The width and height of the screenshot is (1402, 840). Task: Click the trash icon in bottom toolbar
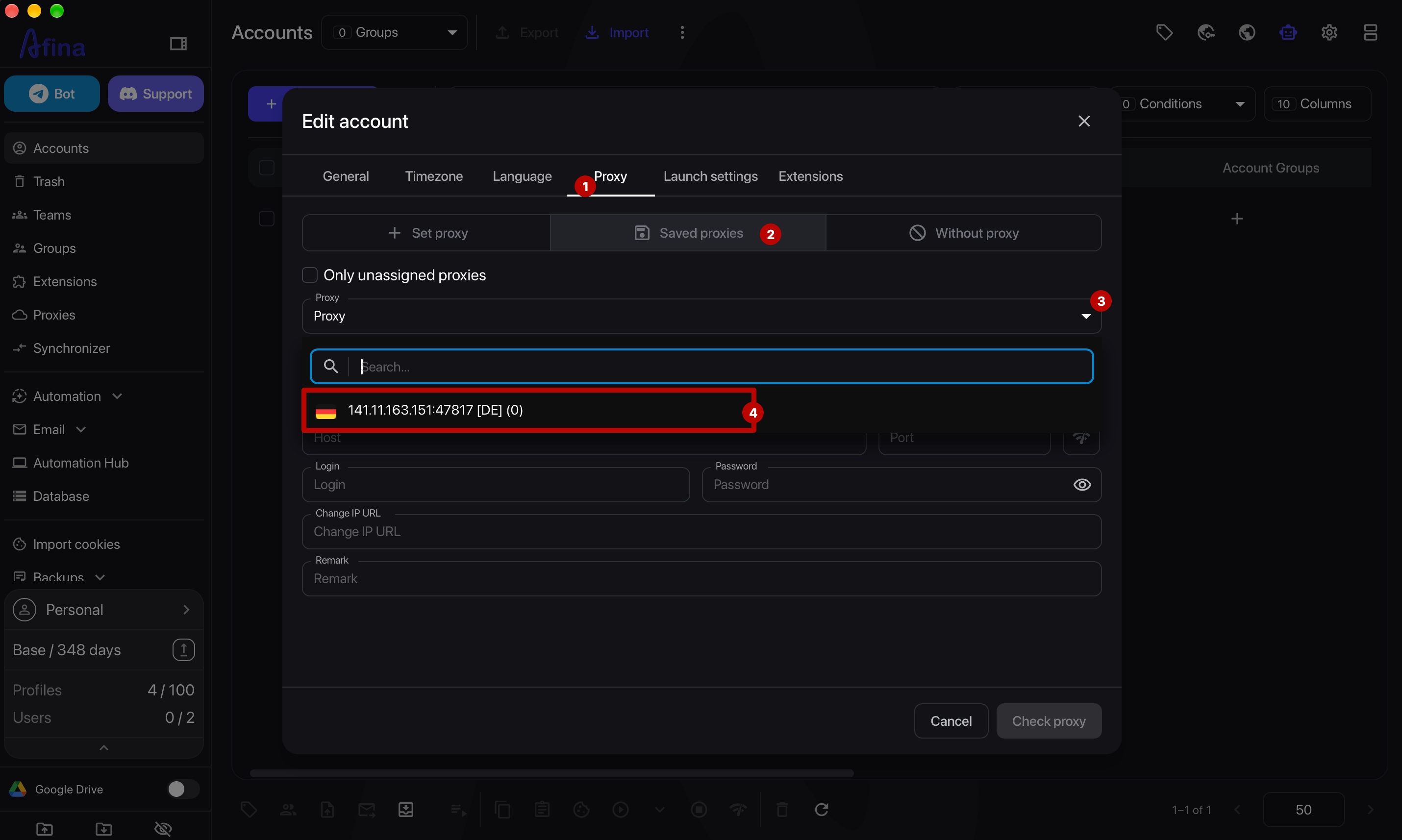point(782,810)
